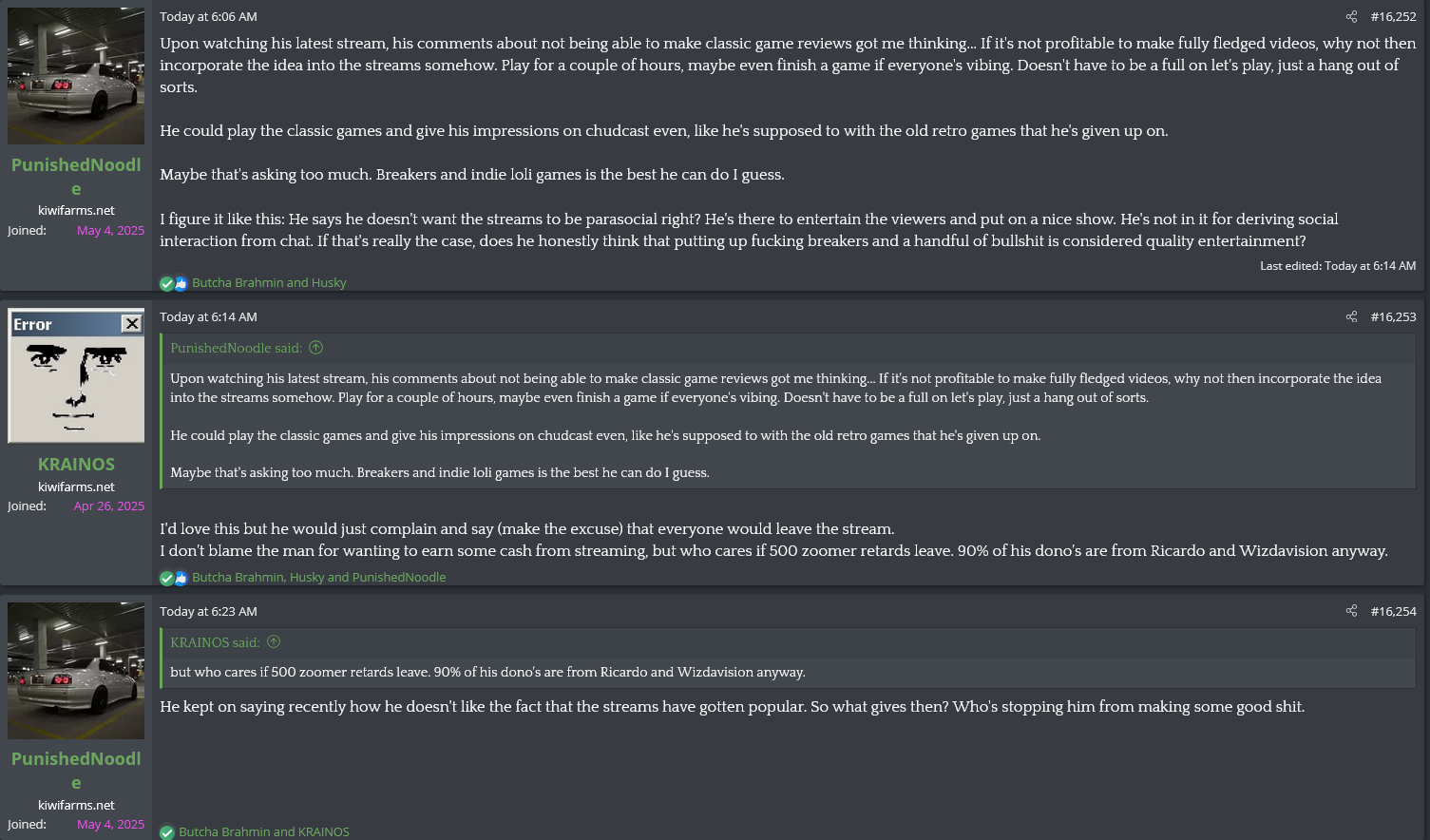Jump to quoted KRAINOS post via arrow icon
This screenshot has height=840, width=1430.
coord(274,642)
